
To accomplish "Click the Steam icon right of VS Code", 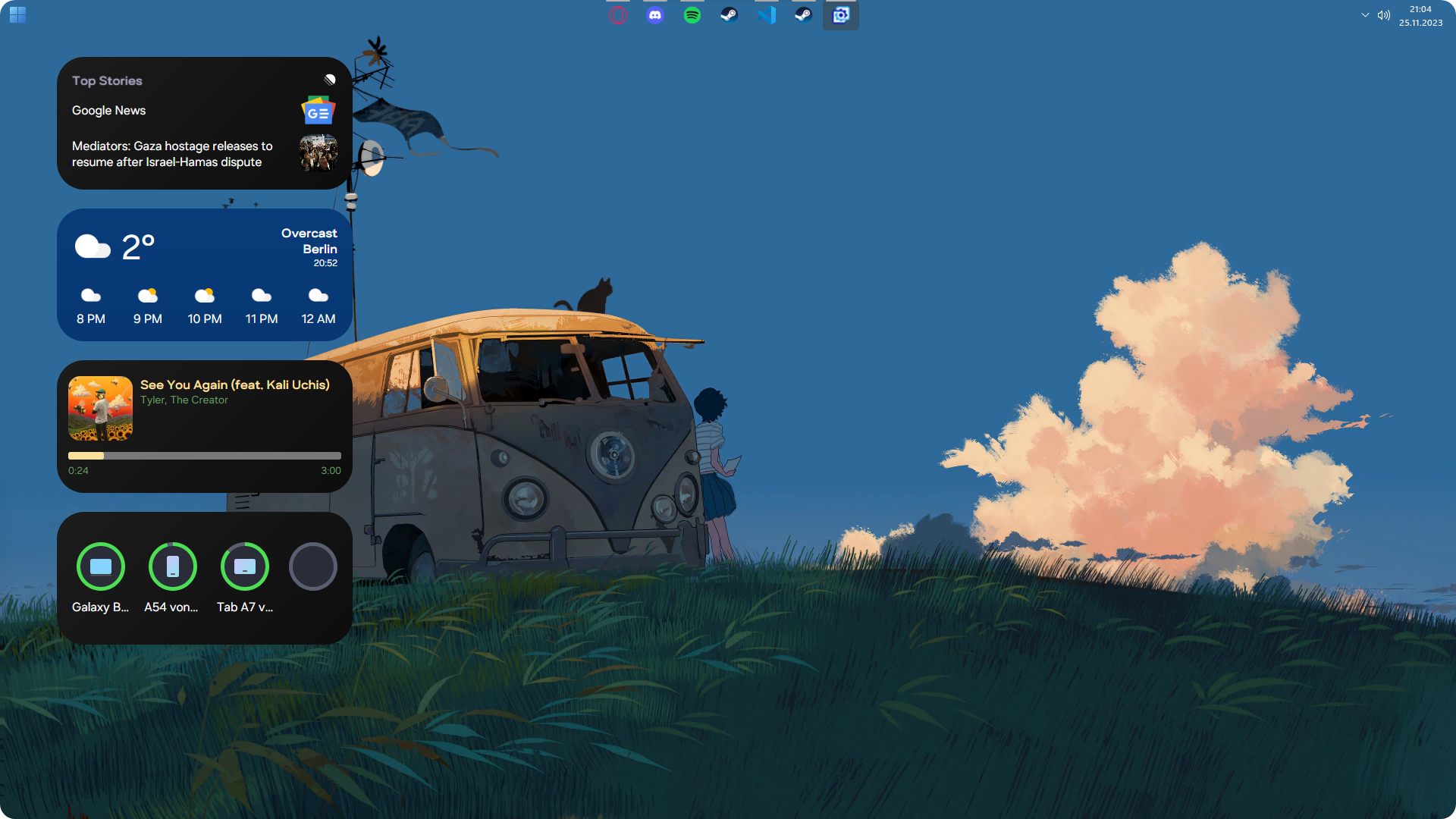I will point(803,15).
